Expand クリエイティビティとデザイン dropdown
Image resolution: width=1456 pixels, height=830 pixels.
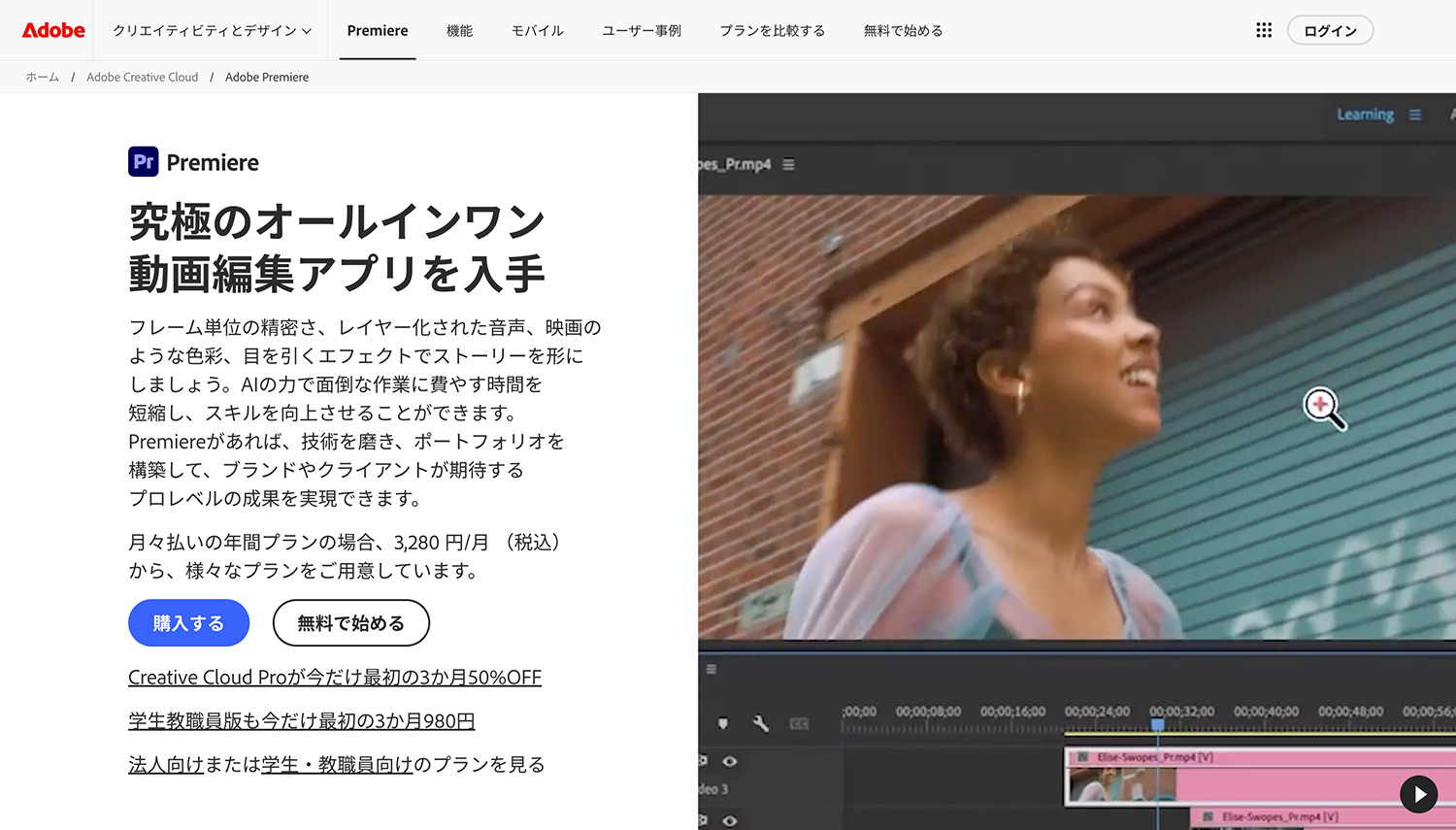tap(213, 30)
